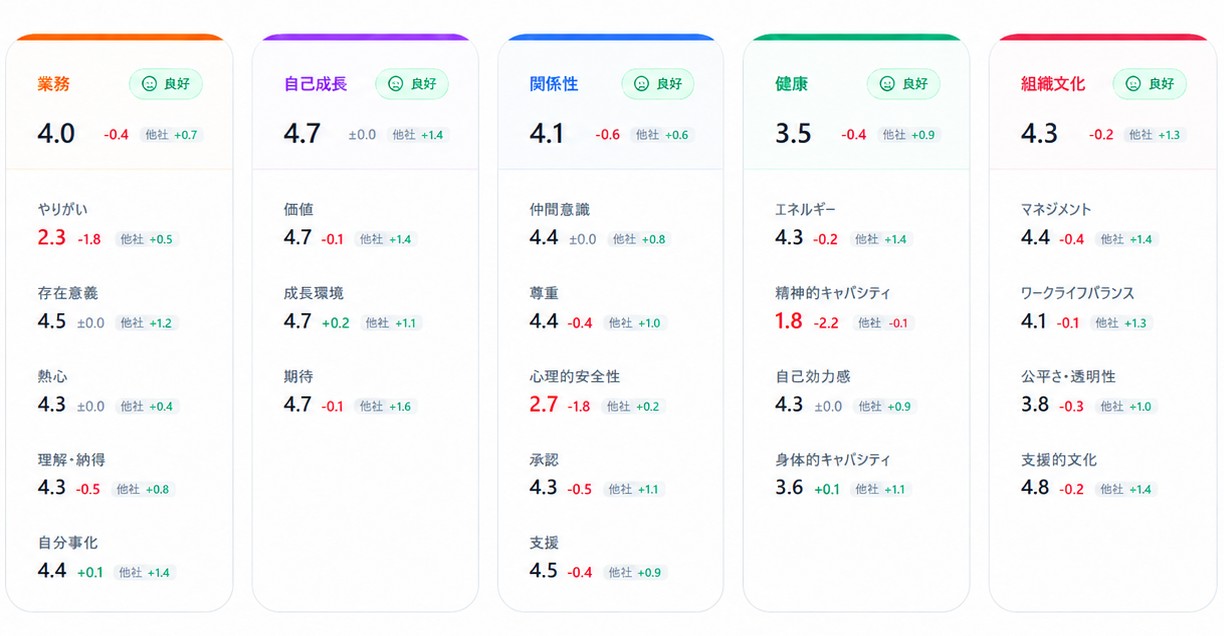Click the smiley face icon in 健康 card

[x=887, y=84]
